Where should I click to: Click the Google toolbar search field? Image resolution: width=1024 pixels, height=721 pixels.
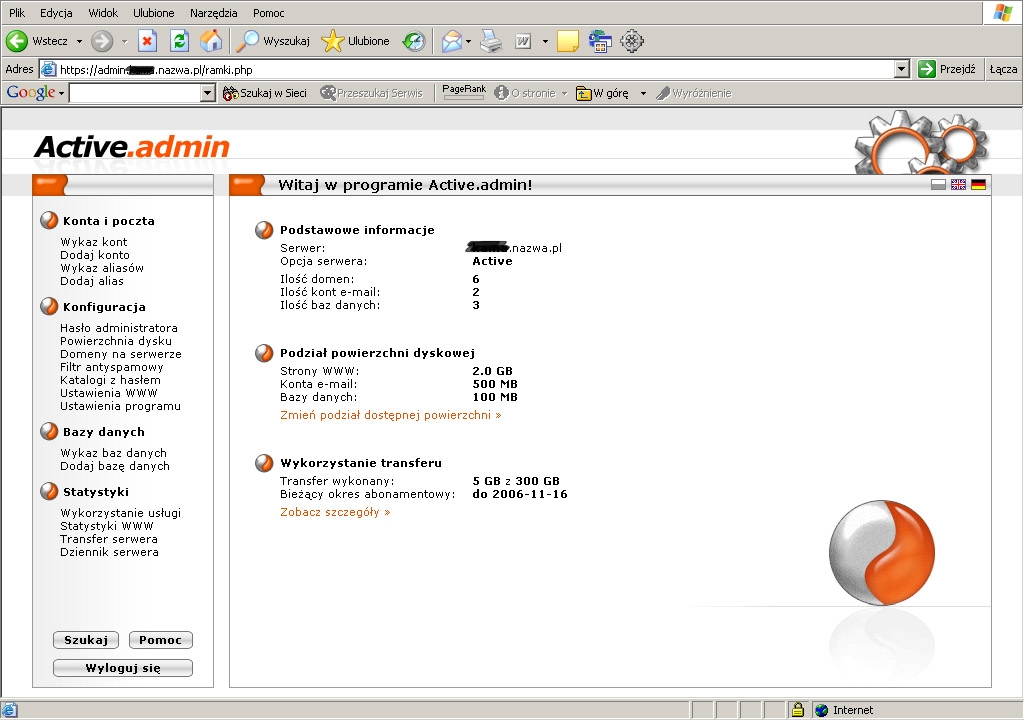pos(135,93)
